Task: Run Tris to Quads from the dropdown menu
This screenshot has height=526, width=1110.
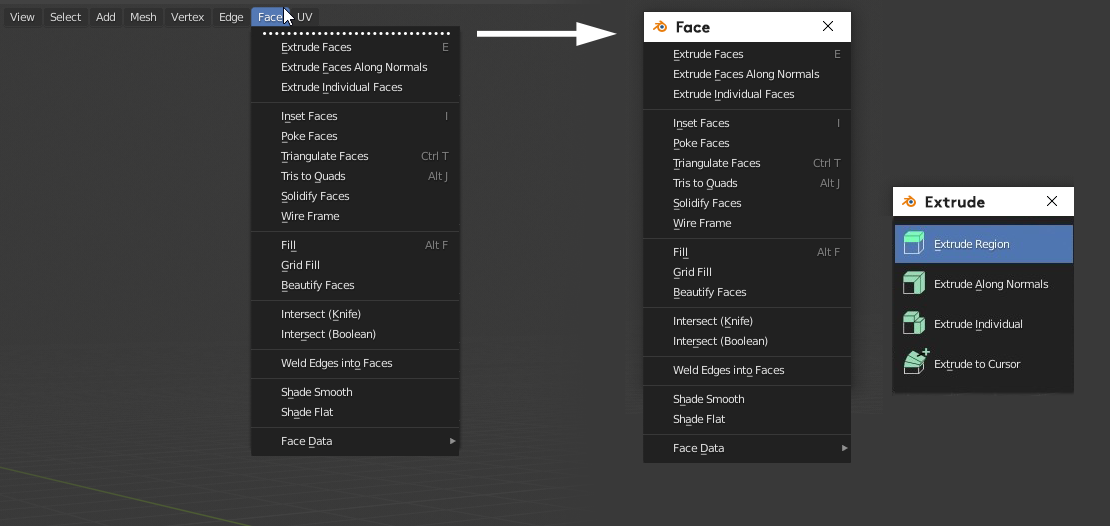Action: pyautogui.click(x=355, y=176)
